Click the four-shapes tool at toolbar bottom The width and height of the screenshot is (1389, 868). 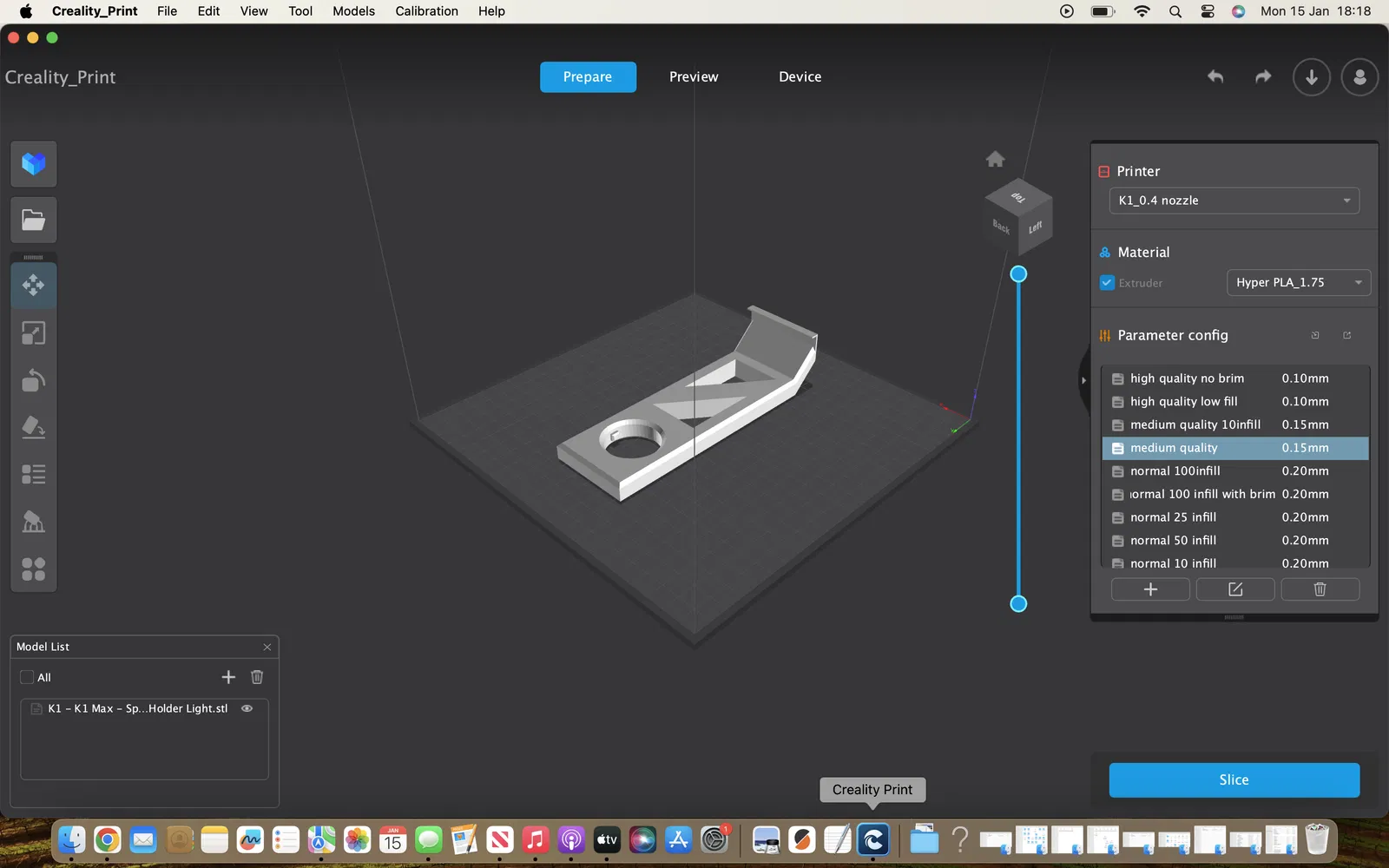click(x=34, y=569)
